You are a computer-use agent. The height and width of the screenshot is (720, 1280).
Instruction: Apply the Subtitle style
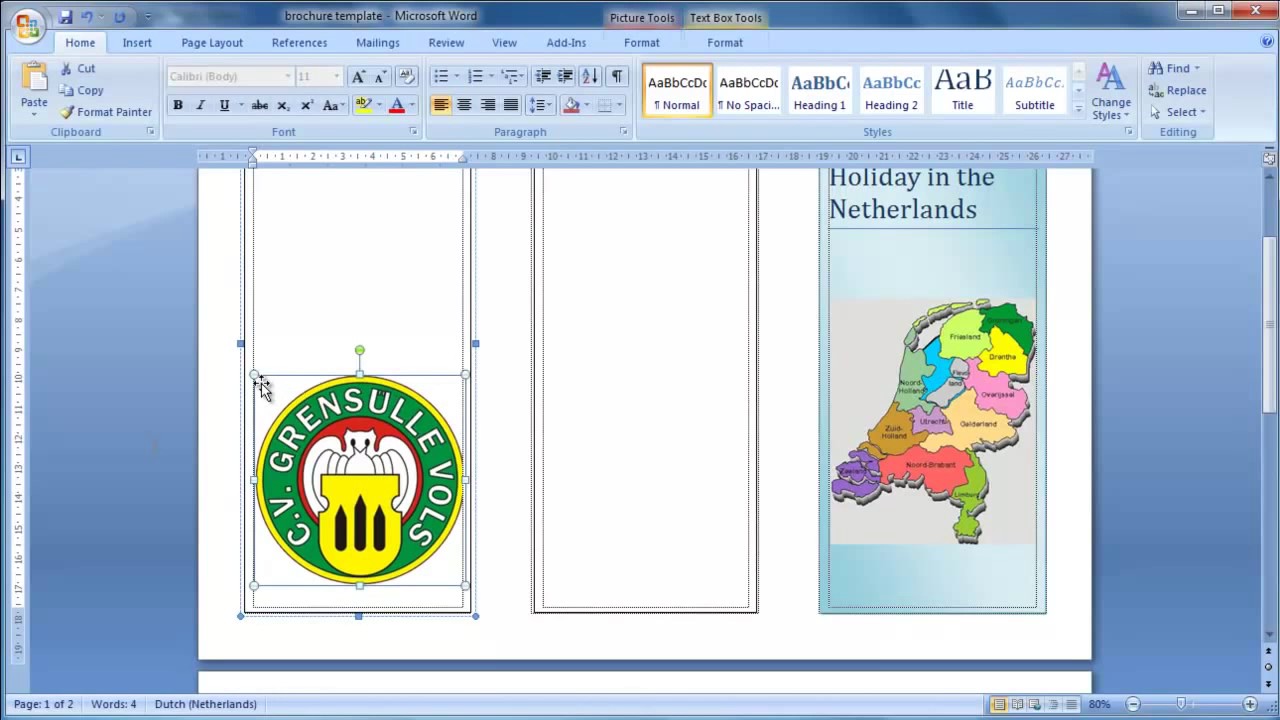pos(1034,91)
